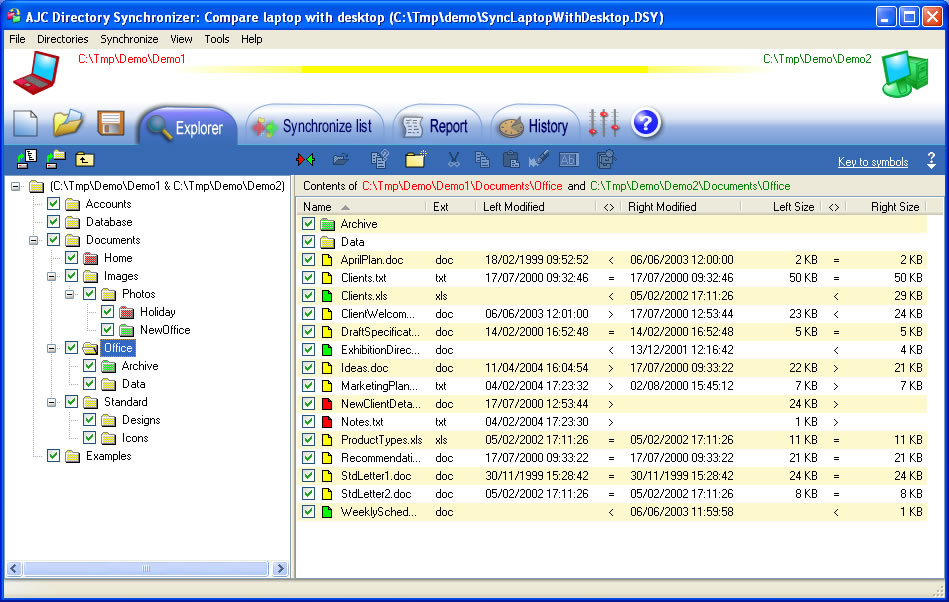Switch to the Synchronize list tab

coord(315,125)
